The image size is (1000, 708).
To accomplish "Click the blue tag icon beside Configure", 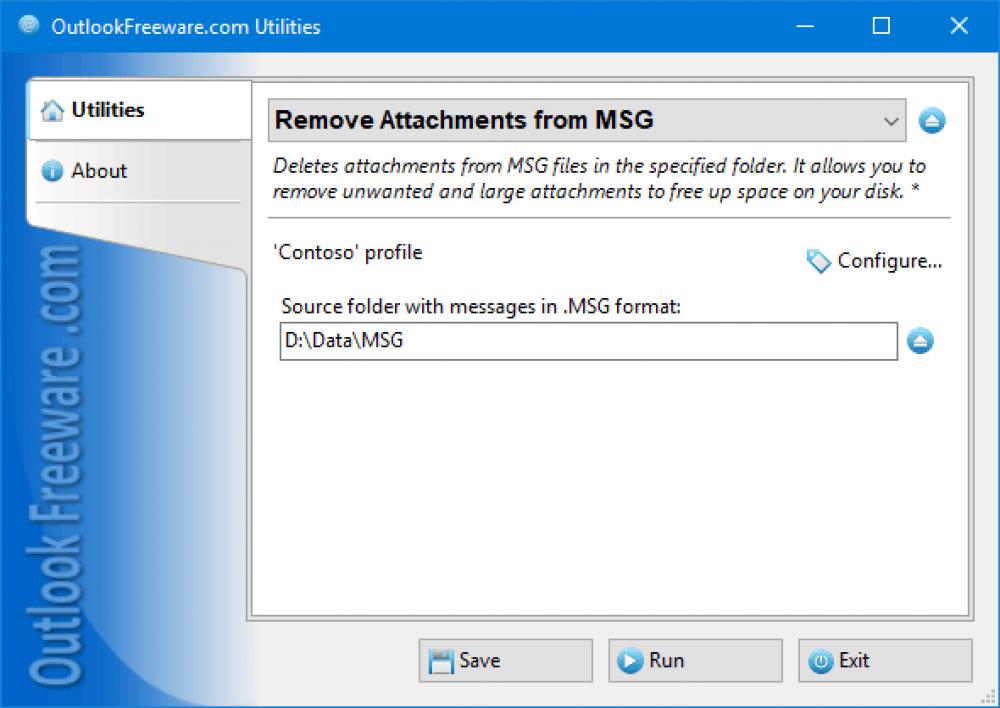I will pos(817,261).
